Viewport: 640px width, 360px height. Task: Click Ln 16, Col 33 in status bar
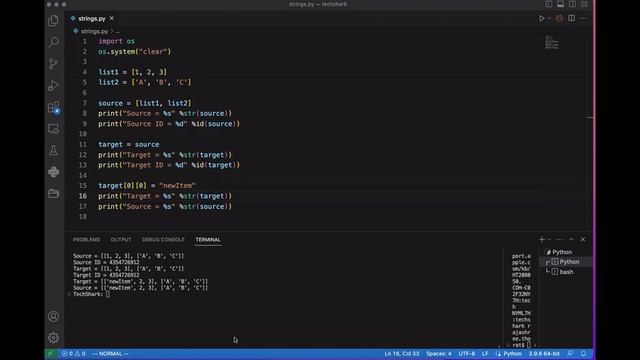(402, 354)
